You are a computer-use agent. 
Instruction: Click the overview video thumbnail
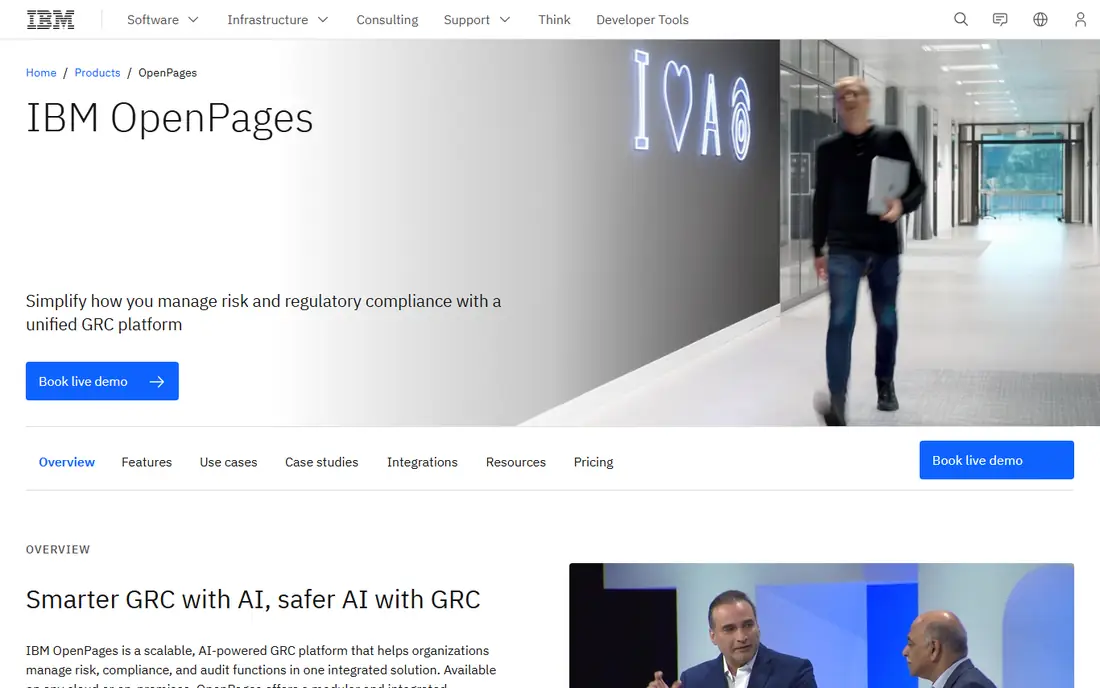[x=821, y=626]
